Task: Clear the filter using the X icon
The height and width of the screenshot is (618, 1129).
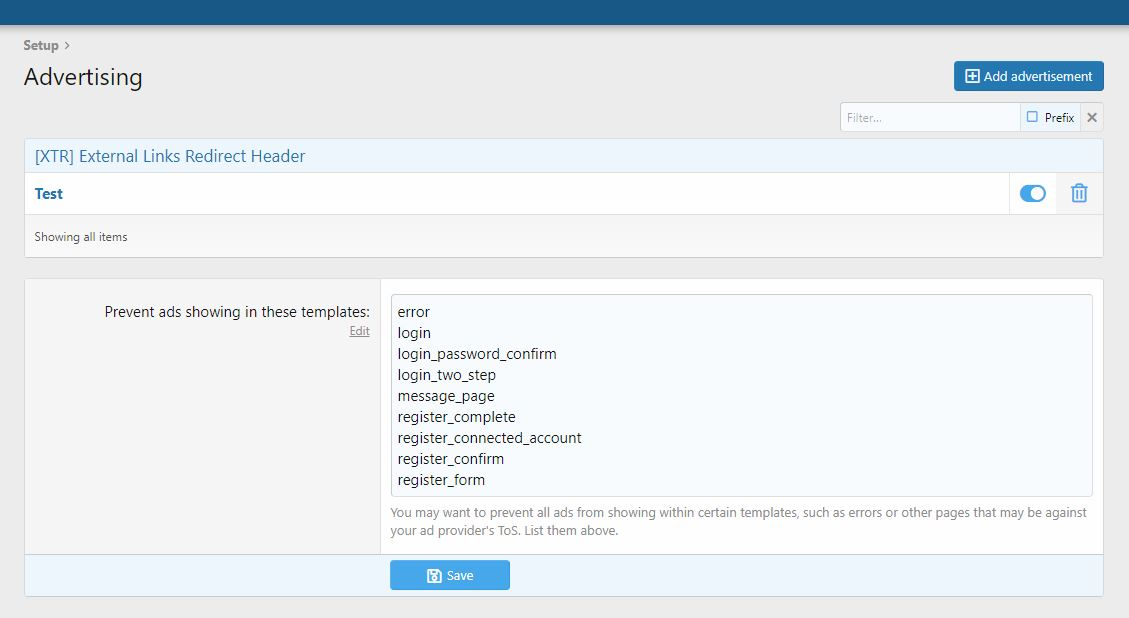Action: pos(1092,118)
